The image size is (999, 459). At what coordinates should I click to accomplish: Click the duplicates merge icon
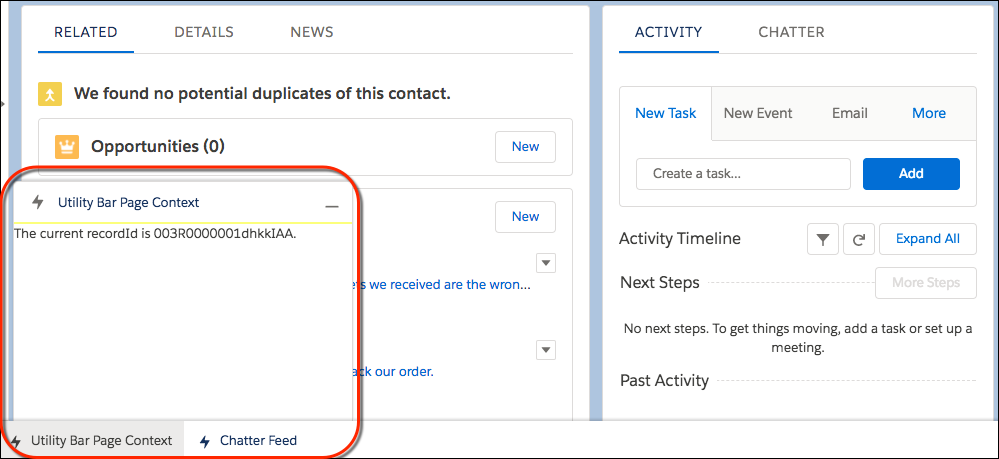click(x=50, y=94)
